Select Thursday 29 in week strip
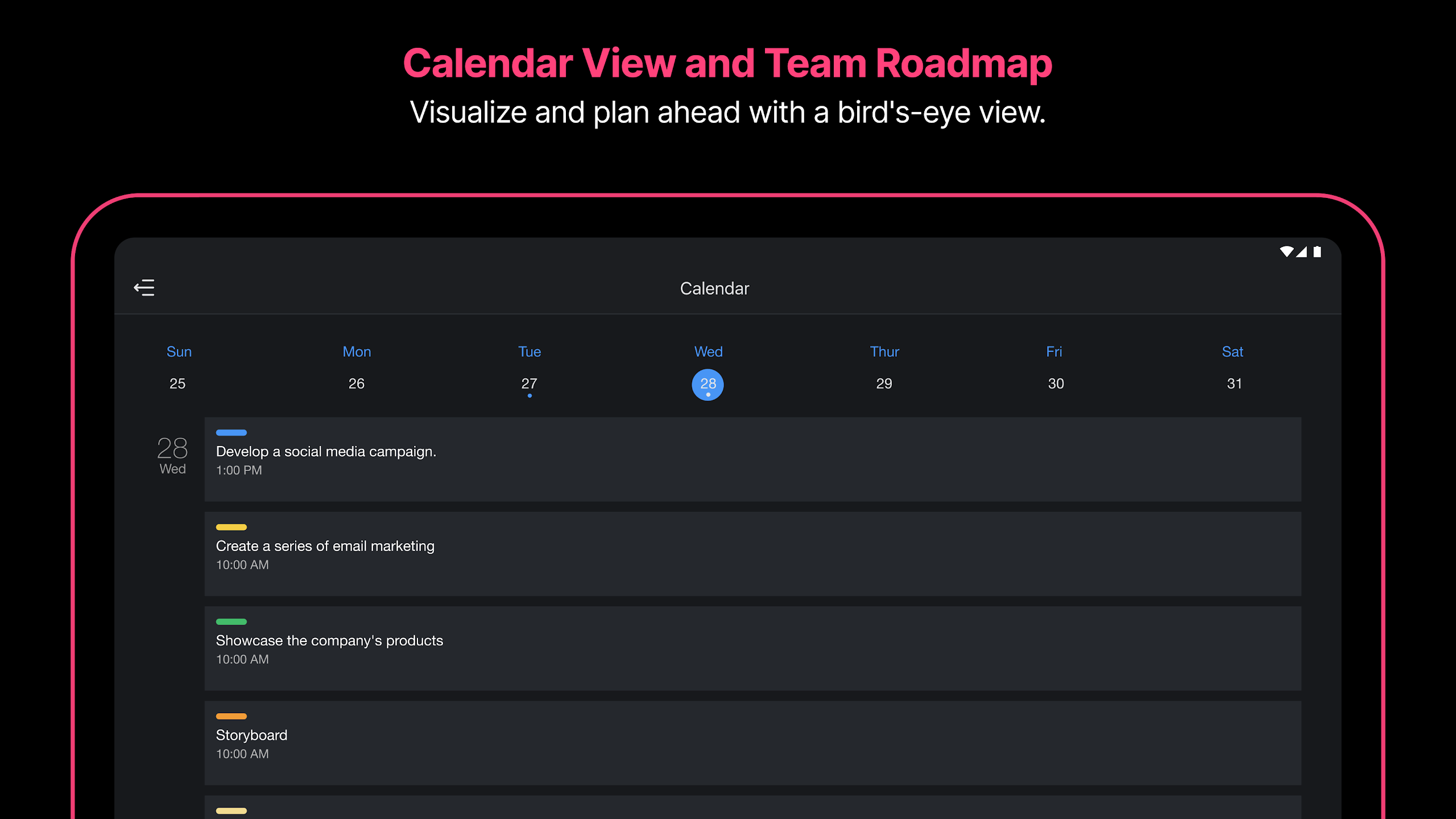 pos(884,384)
